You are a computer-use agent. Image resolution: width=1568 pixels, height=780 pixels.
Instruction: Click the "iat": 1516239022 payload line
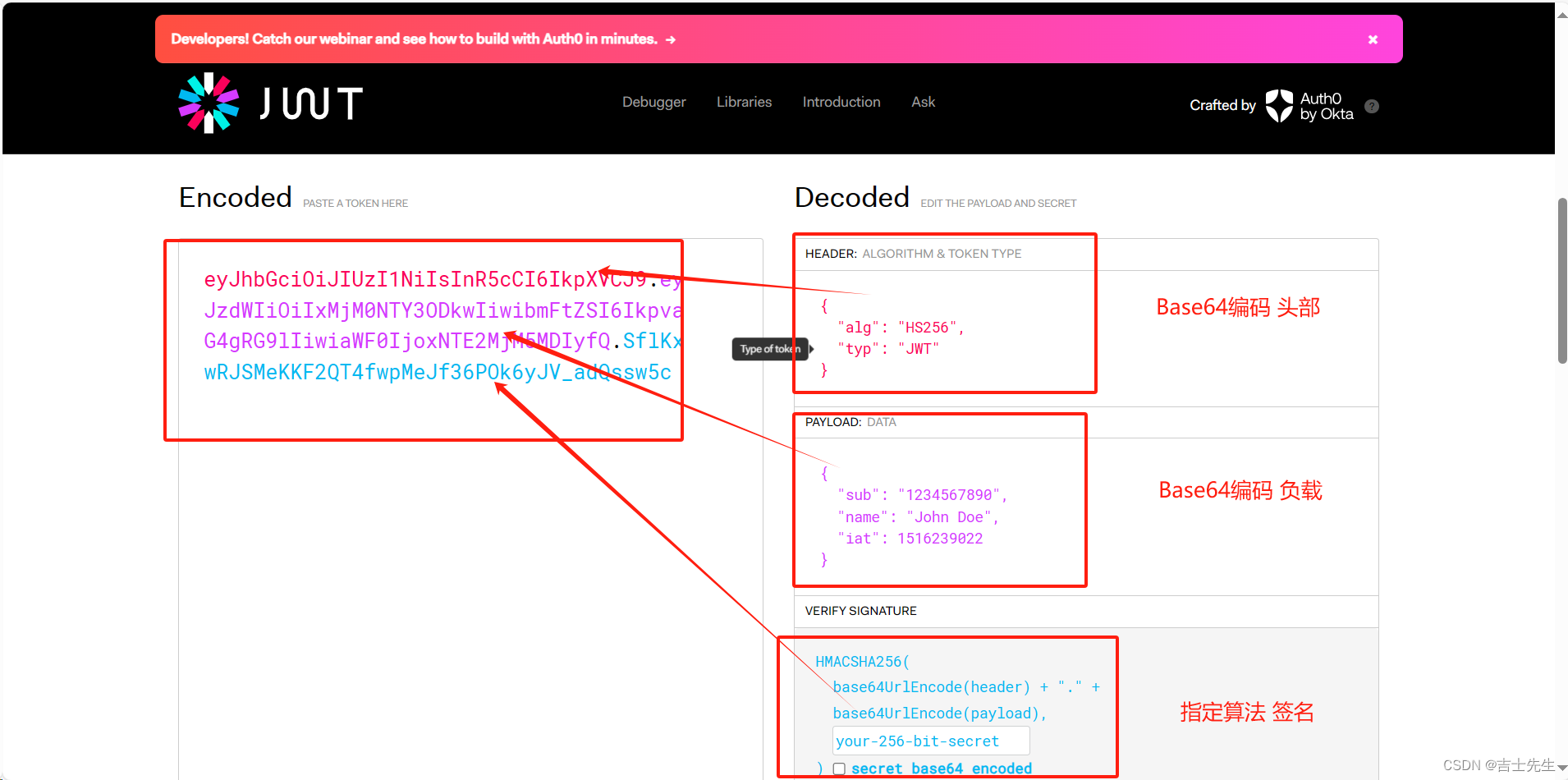[x=910, y=539]
